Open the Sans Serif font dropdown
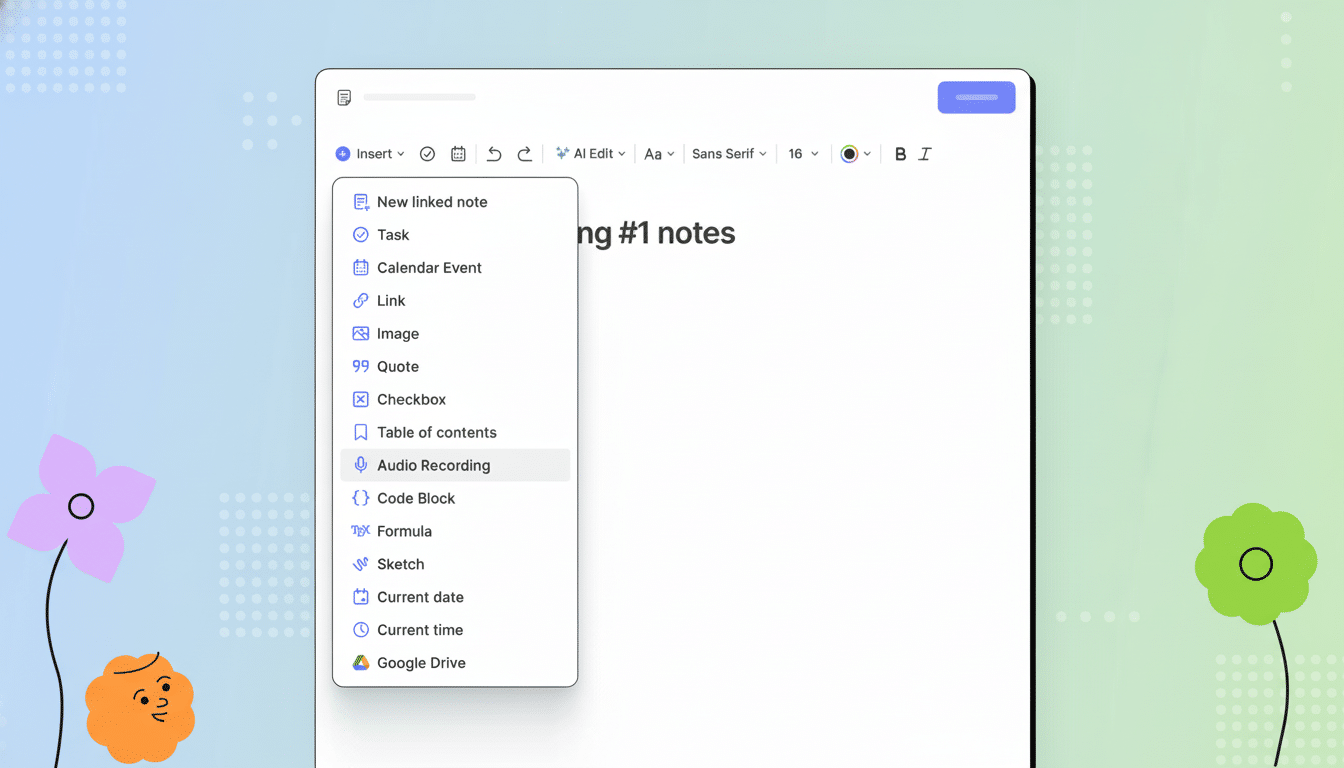Image resolution: width=1344 pixels, height=768 pixels. pos(729,153)
